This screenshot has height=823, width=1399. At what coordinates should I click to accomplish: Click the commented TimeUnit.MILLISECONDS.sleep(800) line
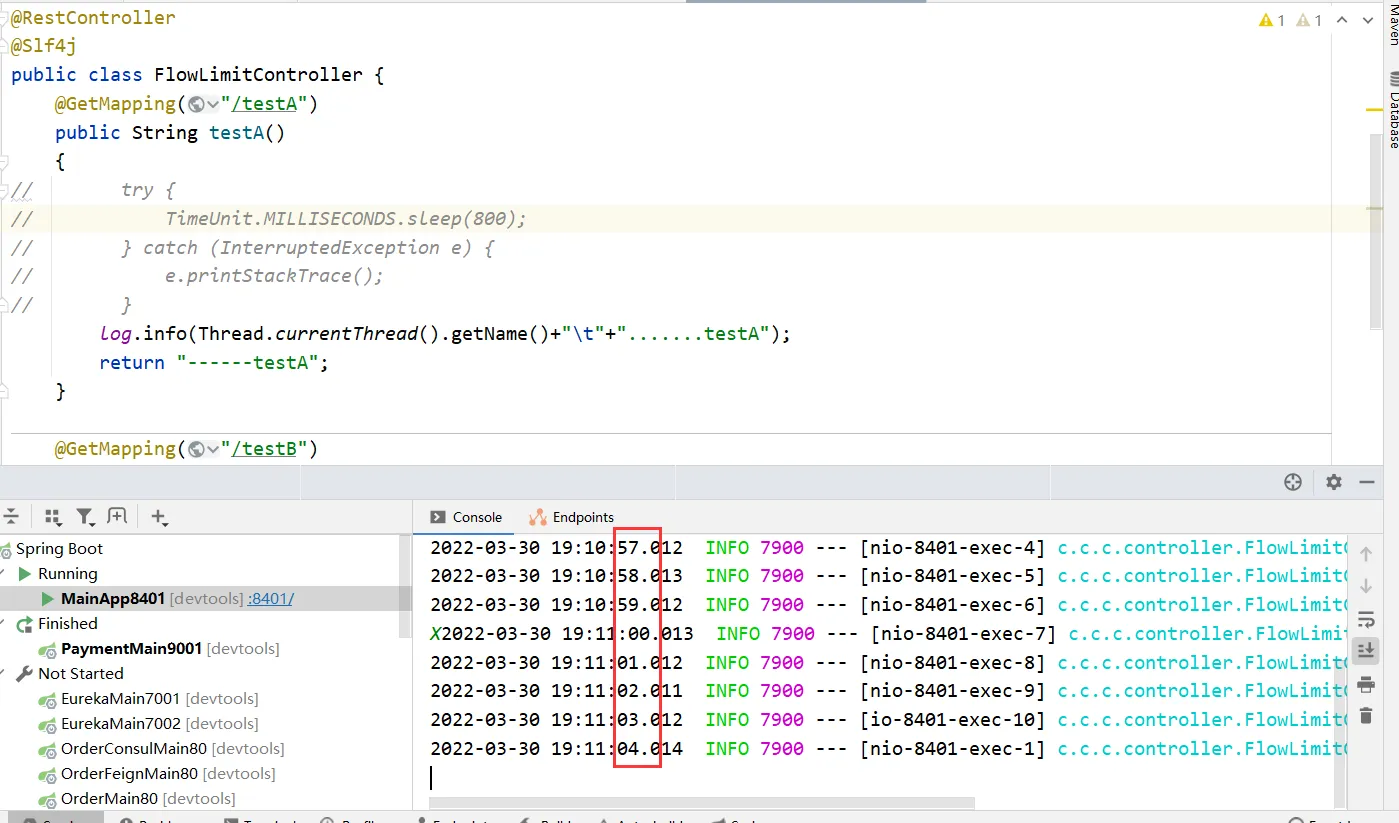pyautogui.click(x=346, y=219)
